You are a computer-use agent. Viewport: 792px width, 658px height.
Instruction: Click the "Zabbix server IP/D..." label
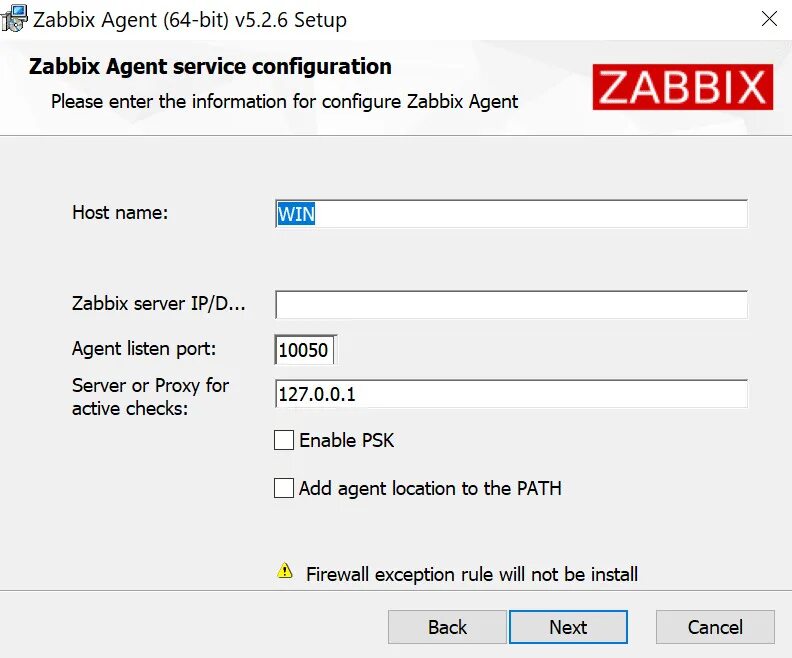[x=158, y=303]
